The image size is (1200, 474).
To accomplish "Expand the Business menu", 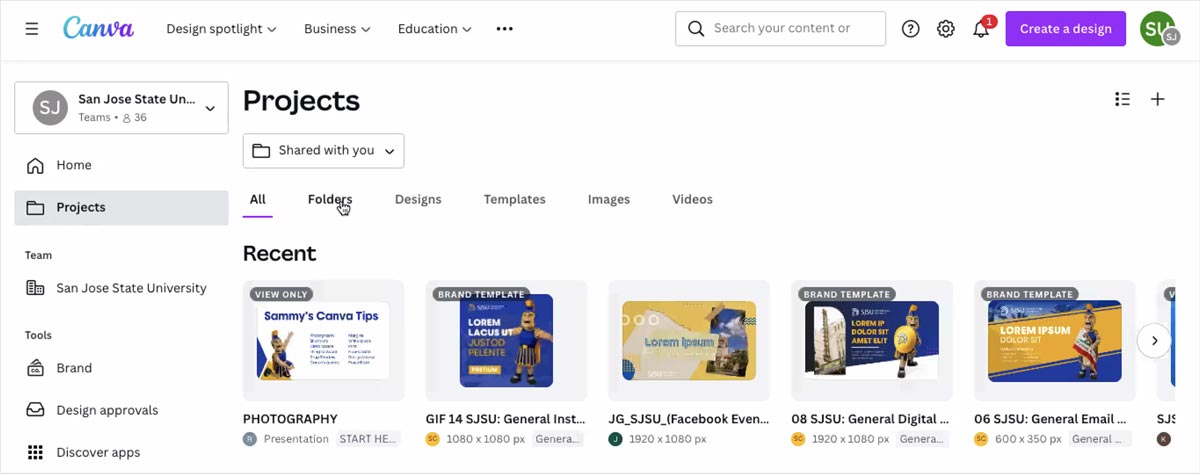I will point(337,29).
